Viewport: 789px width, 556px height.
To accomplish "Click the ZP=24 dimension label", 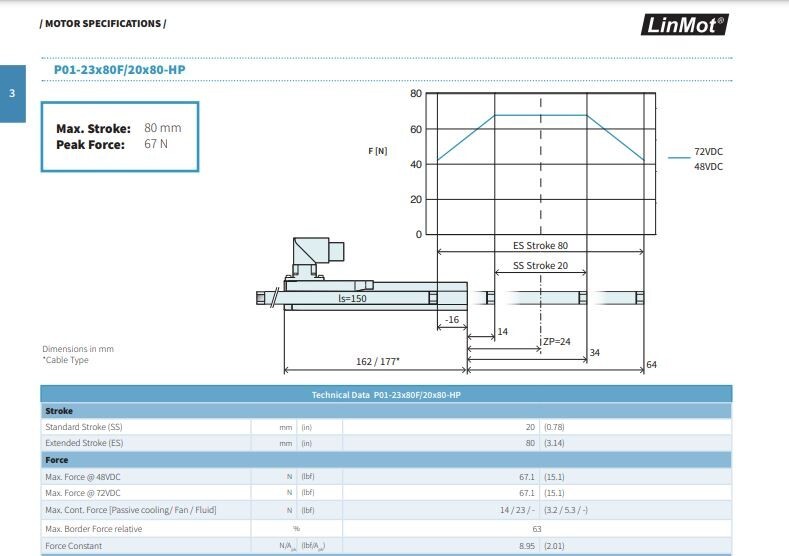I will 557,342.
